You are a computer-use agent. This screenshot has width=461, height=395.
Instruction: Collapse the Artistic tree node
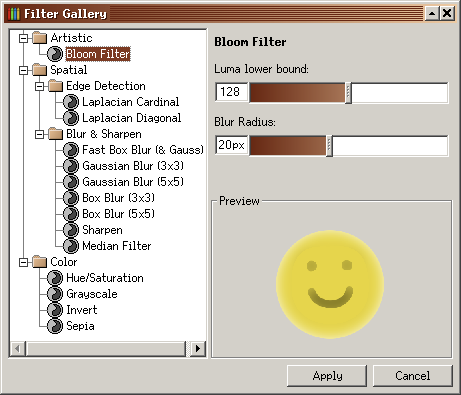click(x=23, y=38)
